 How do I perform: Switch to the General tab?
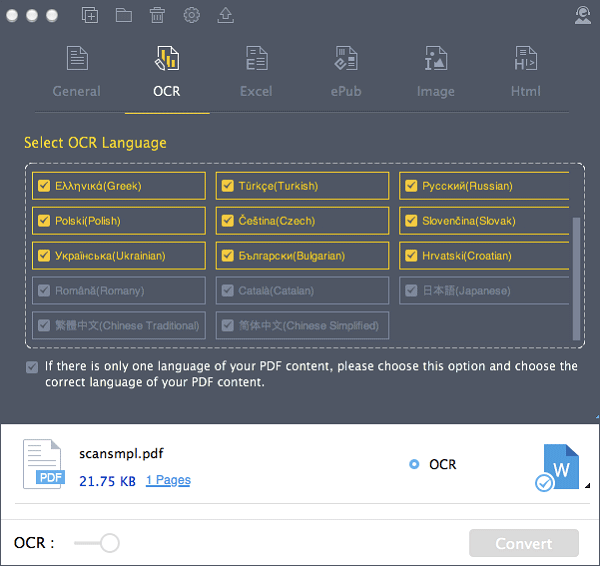coord(77,91)
